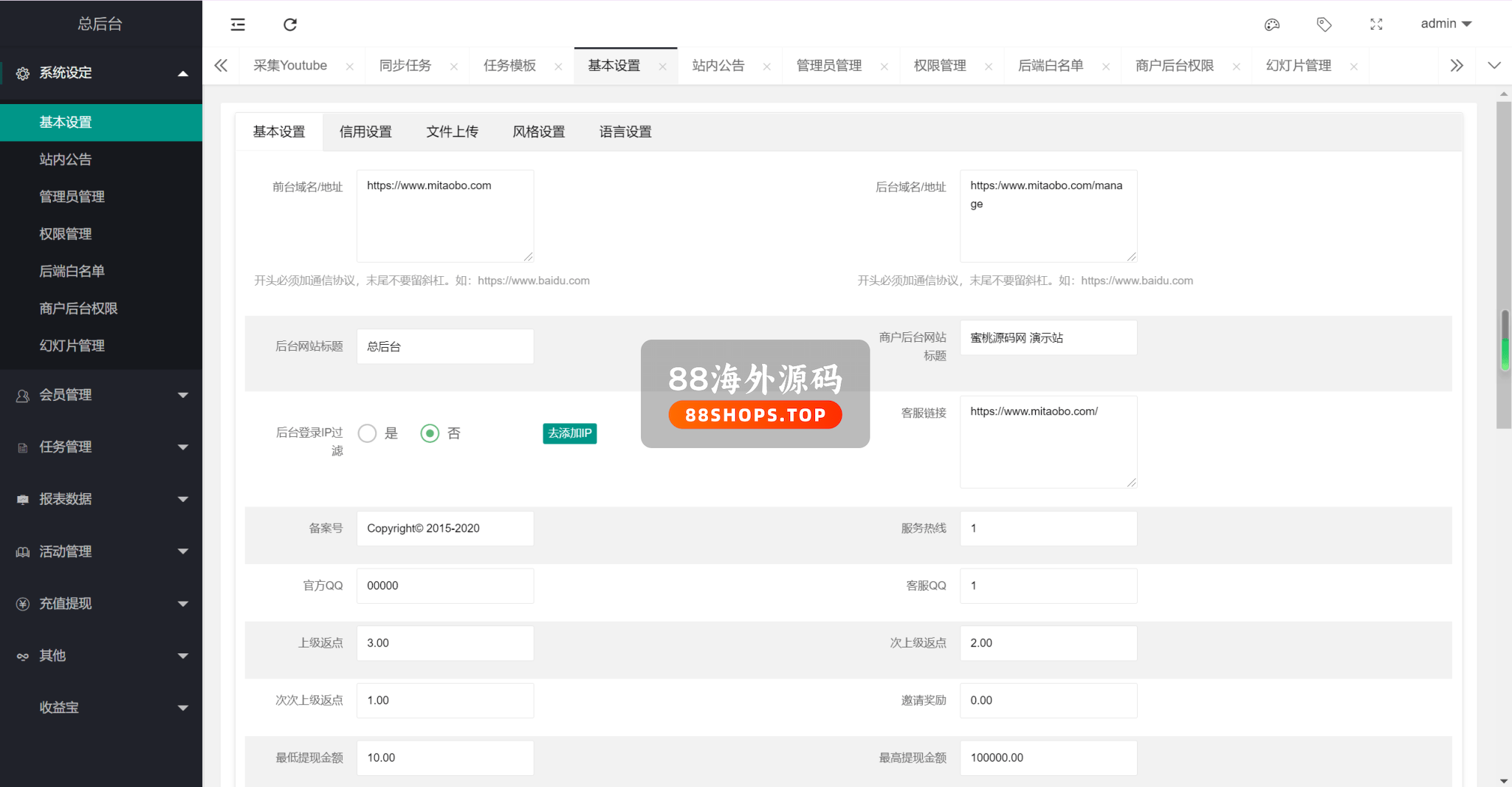Toggle fullscreen mode icon

[x=1376, y=24]
